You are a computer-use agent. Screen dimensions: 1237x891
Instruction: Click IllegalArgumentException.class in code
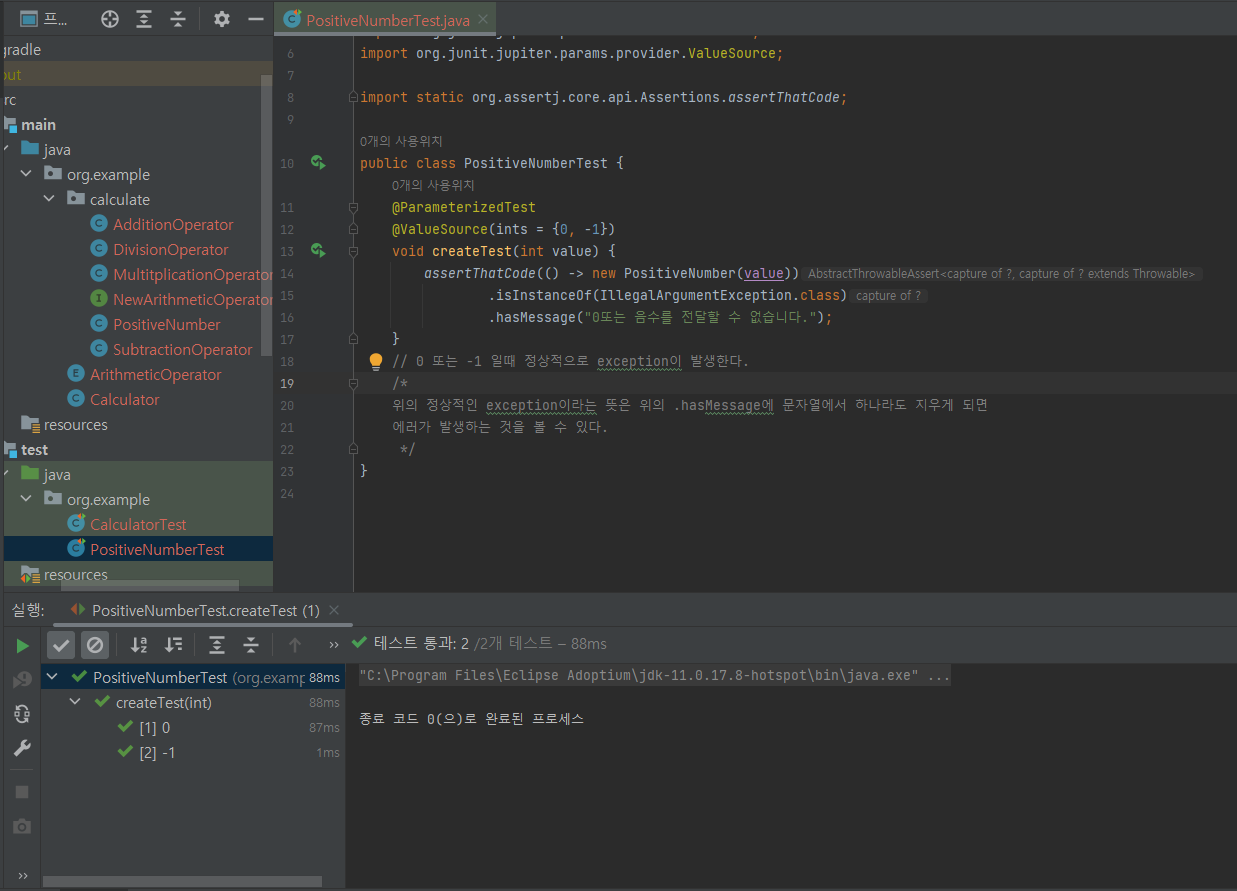tap(721, 295)
